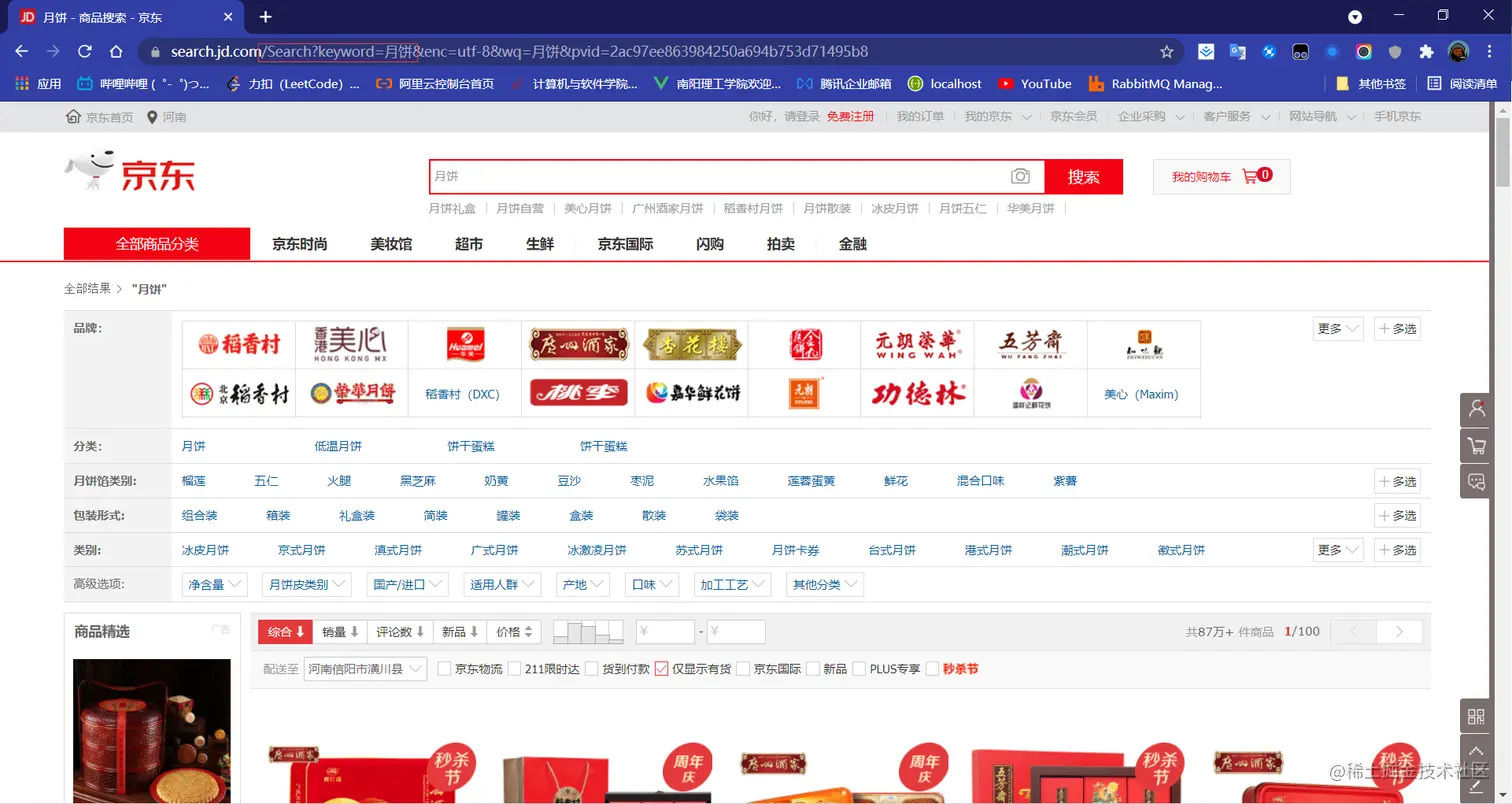Expand the 月饼皮类别 dropdown

tap(306, 585)
